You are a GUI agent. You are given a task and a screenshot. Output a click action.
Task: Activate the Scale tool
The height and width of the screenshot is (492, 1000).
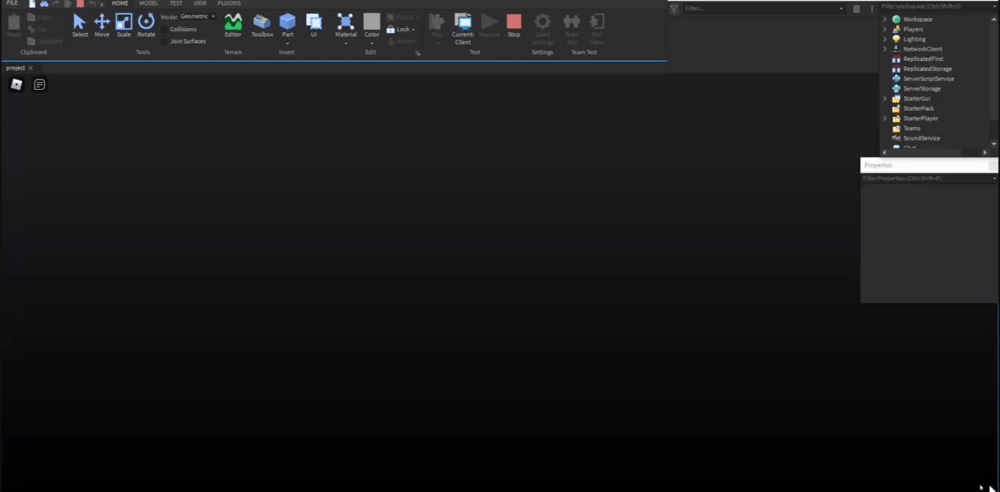click(x=124, y=26)
